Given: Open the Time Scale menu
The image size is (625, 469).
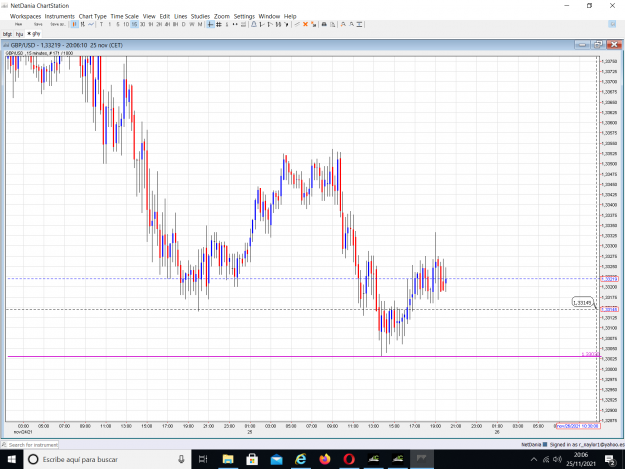Looking at the screenshot, I should pyautogui.click(x=124, y=16).
